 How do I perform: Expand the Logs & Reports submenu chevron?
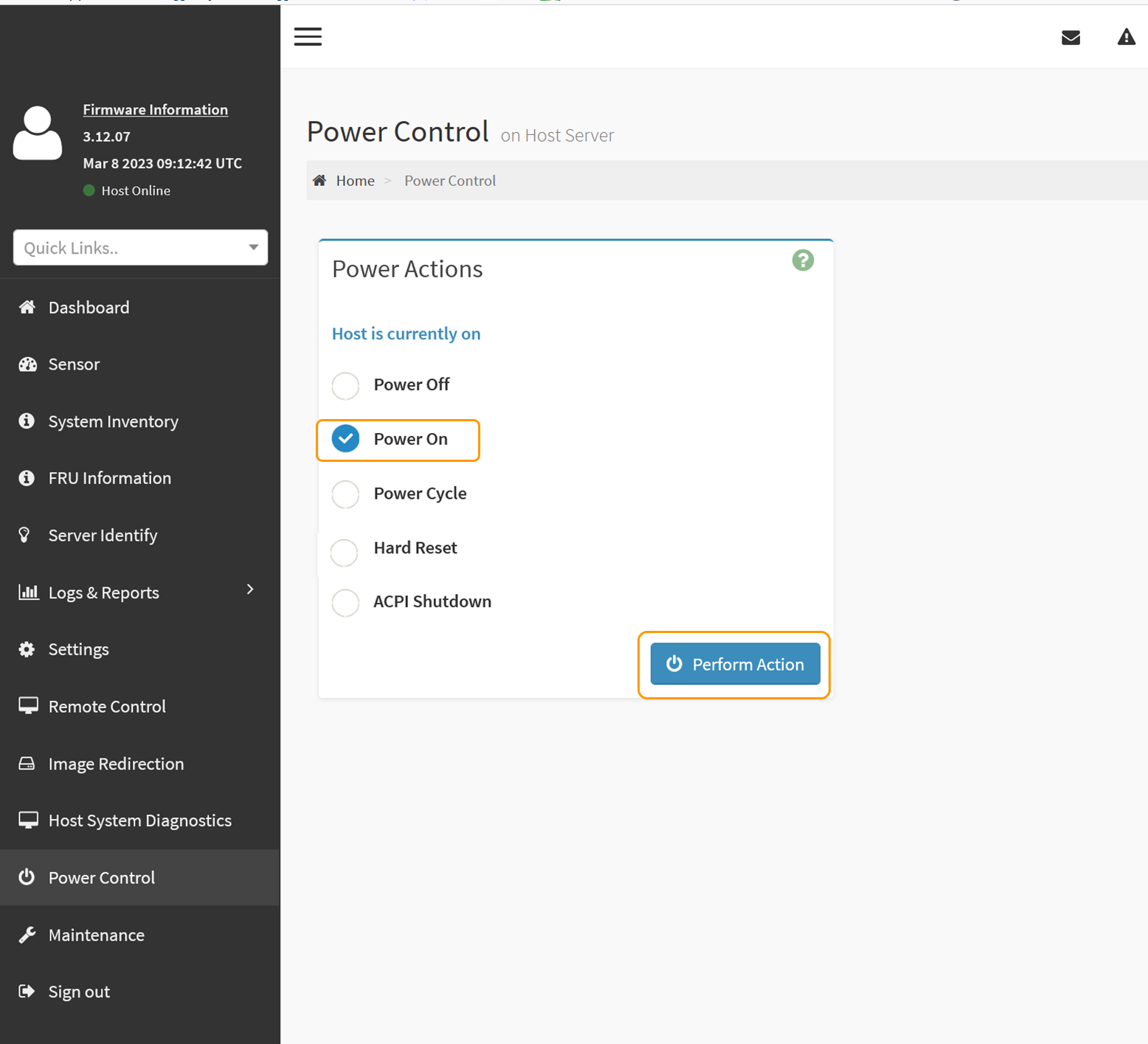point(250,590)
